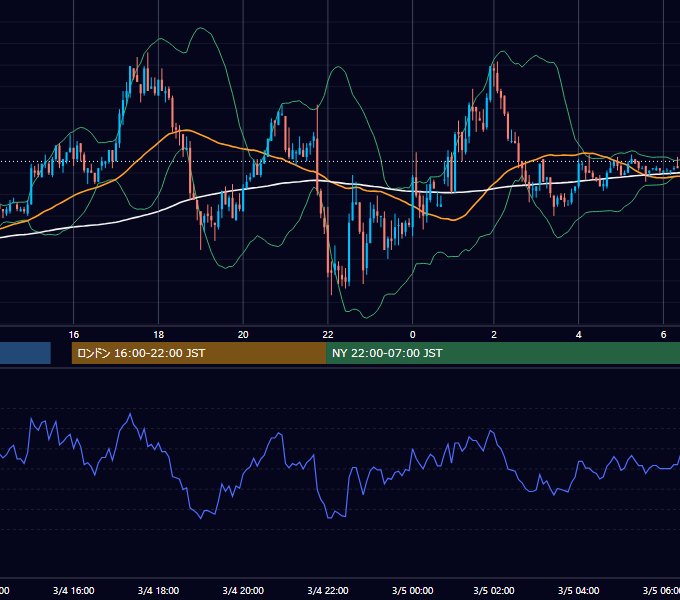The width and height of the screenshot is (680, 600).
Task: Click the 3/4 20:00 label on lower axis
Action: [243, 591]
